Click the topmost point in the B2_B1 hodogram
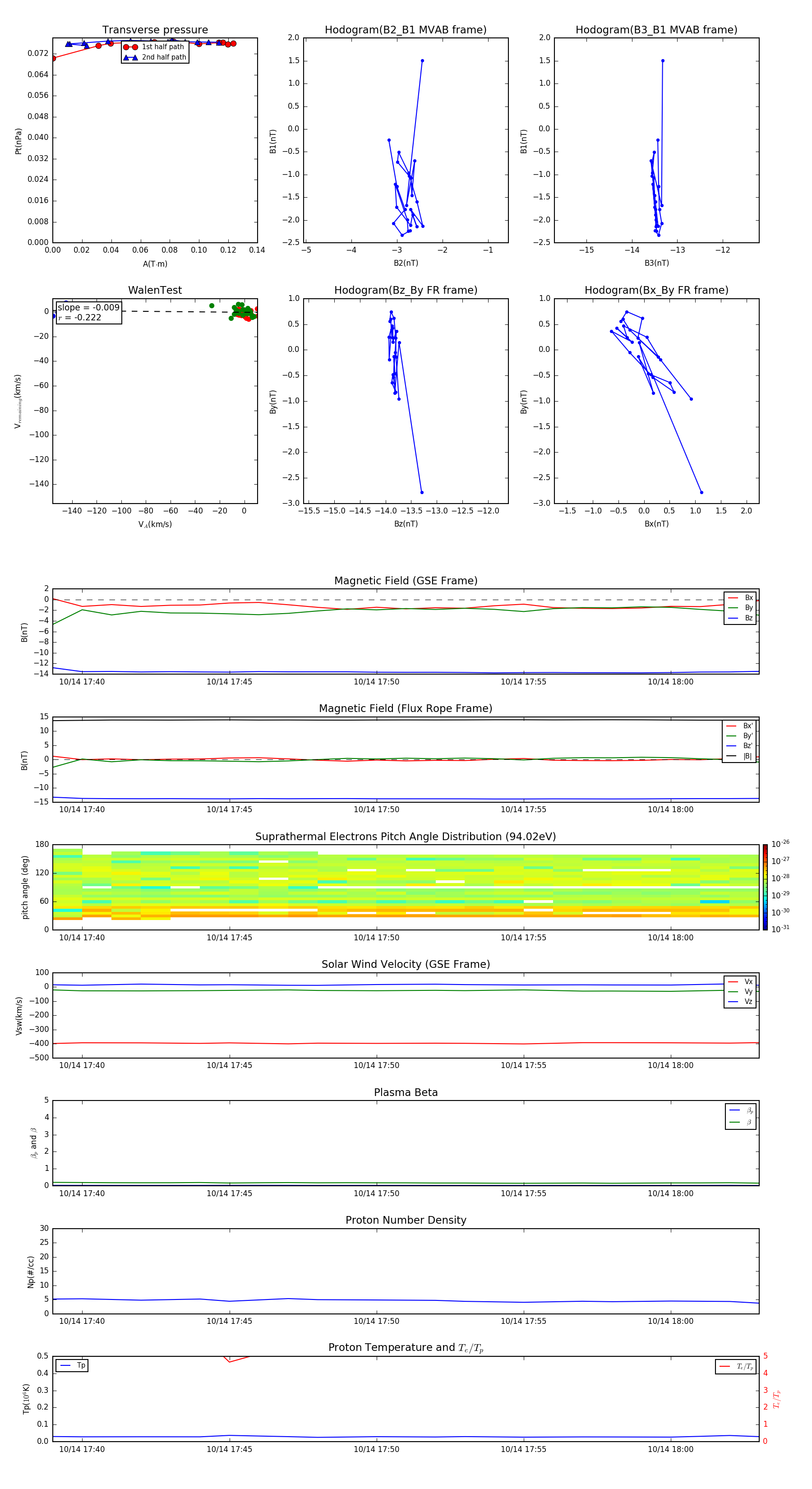This screenshot has height=1489, width=812. [x=423, y=61]
